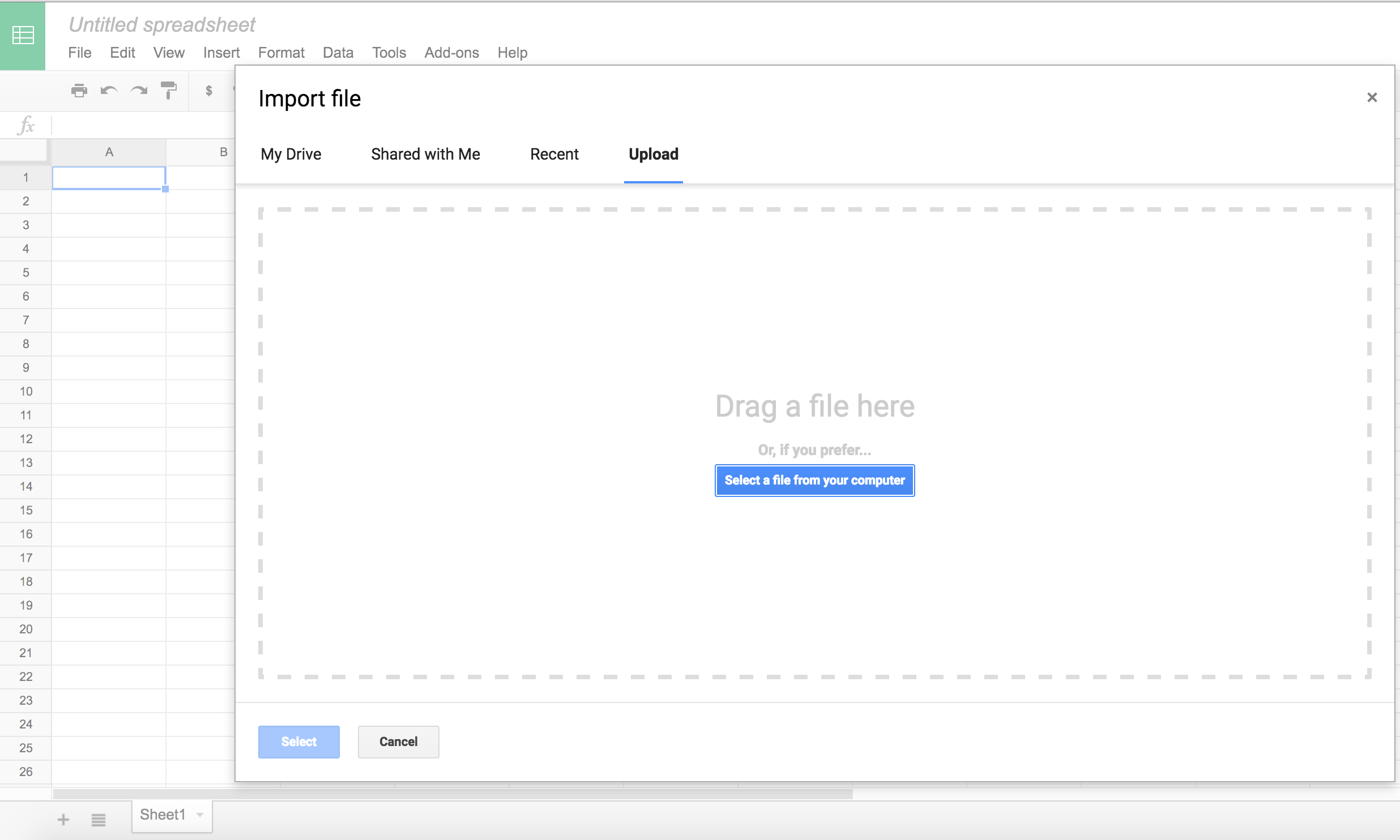Image resolution: width=1400 pixels, height=840 pixels.
Task: Switch to the Shared with Me tab
Action: (x=426, y=154)
